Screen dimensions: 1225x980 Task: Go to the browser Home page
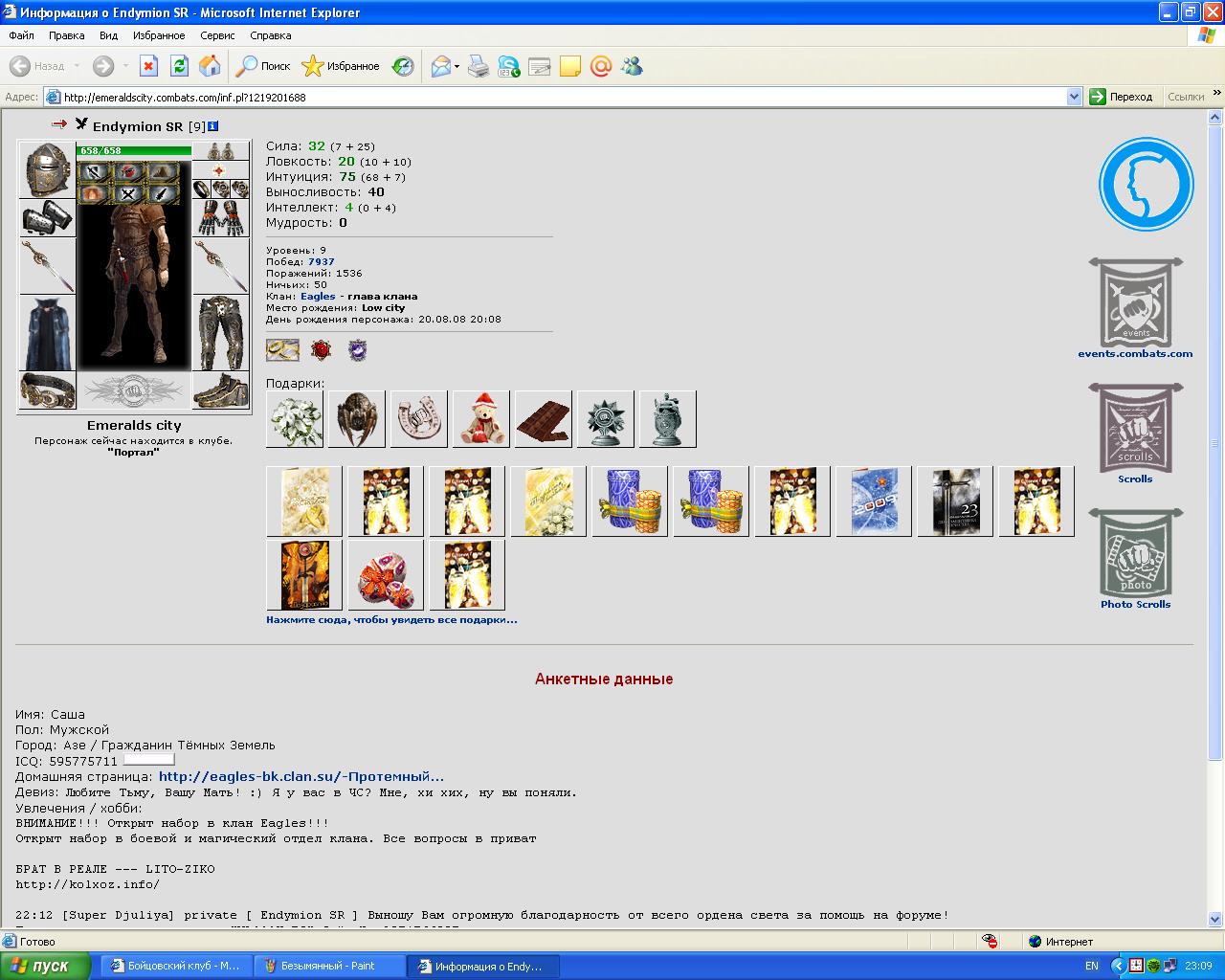coord(210,66)
